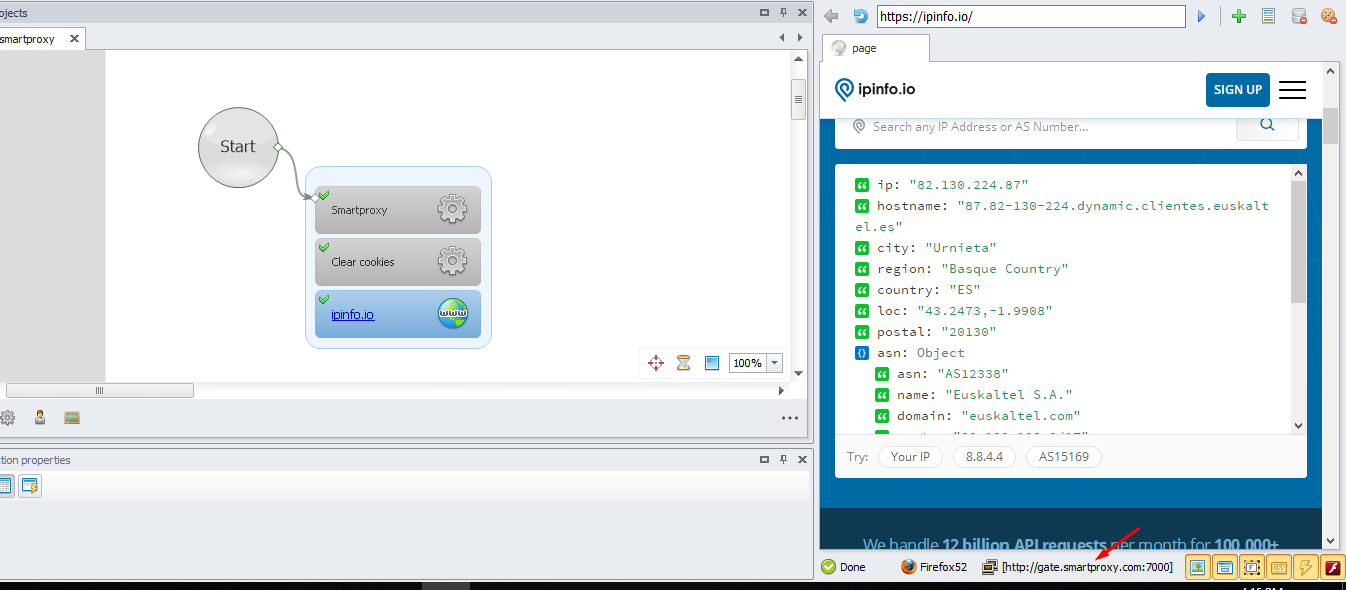Pin the designer panel
The width and height of the screenshot is (1346, 590).
coord(783,12)
